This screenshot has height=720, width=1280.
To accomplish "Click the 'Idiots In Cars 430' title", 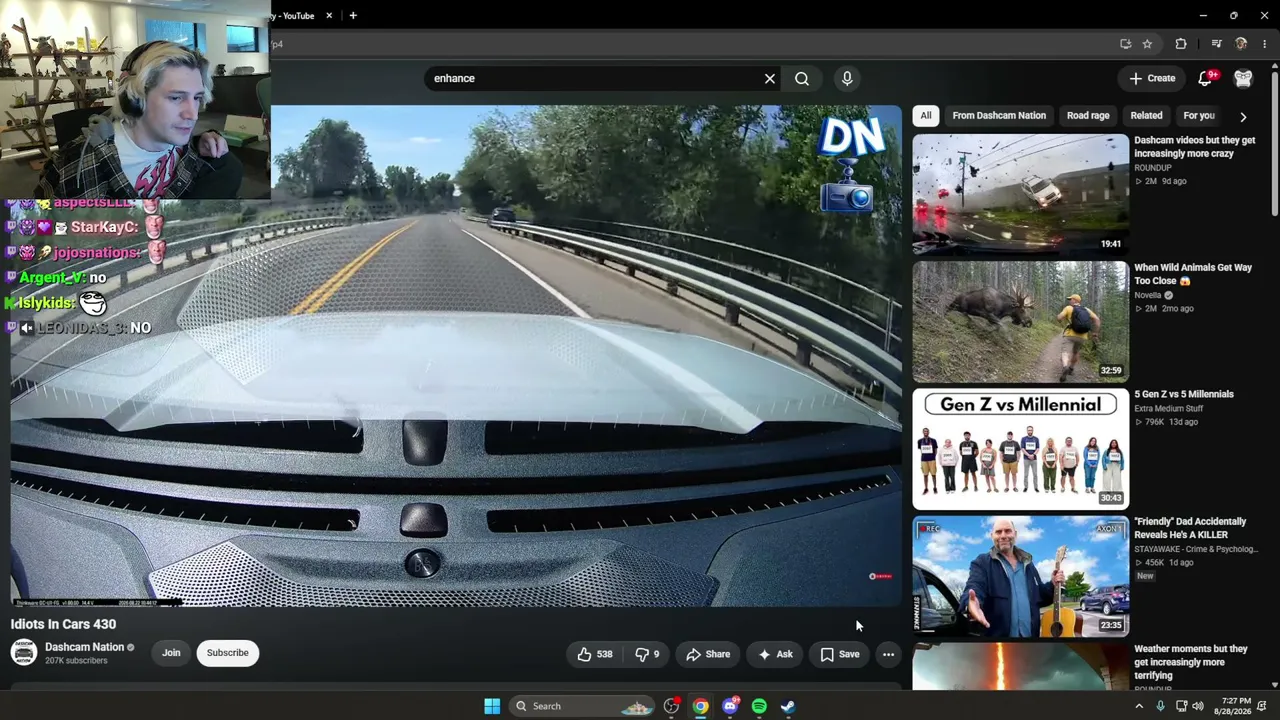I will click(x=63, y=624).
